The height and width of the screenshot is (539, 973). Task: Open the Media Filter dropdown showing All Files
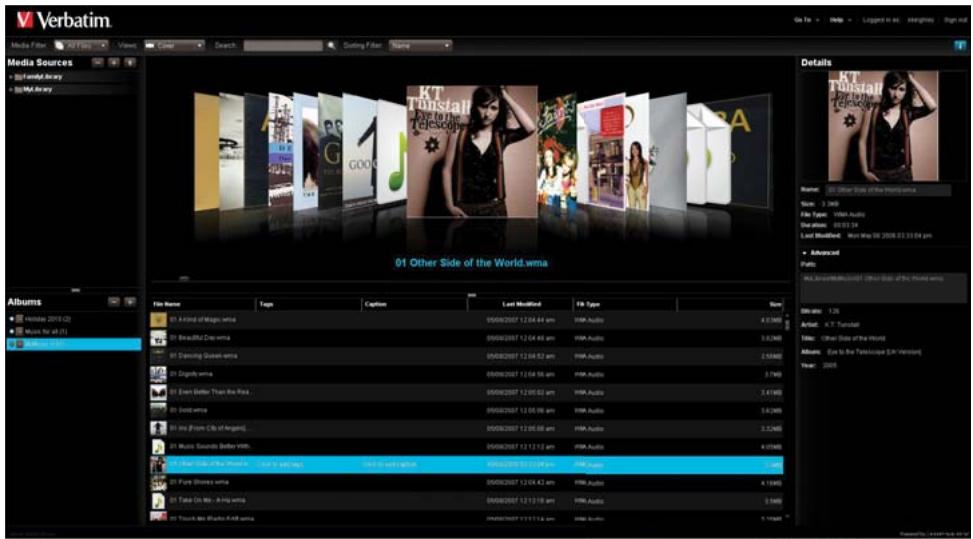pos(81,45)
